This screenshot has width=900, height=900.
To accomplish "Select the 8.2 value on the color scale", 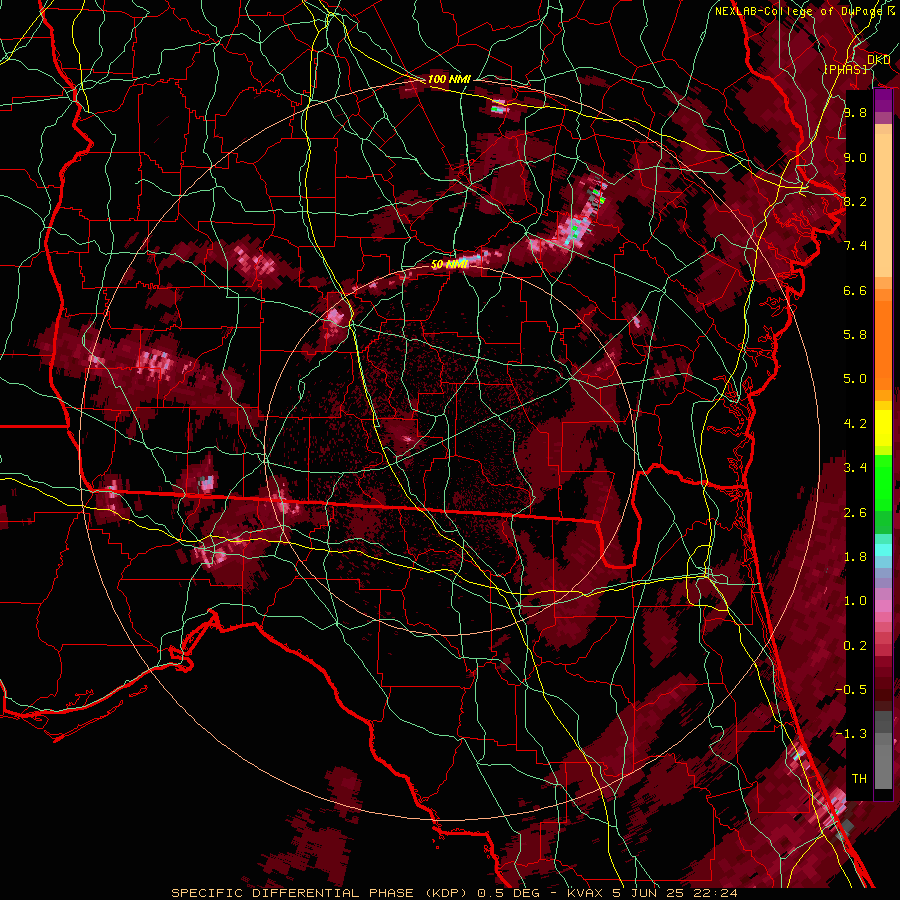I will [x=855, y=201].
